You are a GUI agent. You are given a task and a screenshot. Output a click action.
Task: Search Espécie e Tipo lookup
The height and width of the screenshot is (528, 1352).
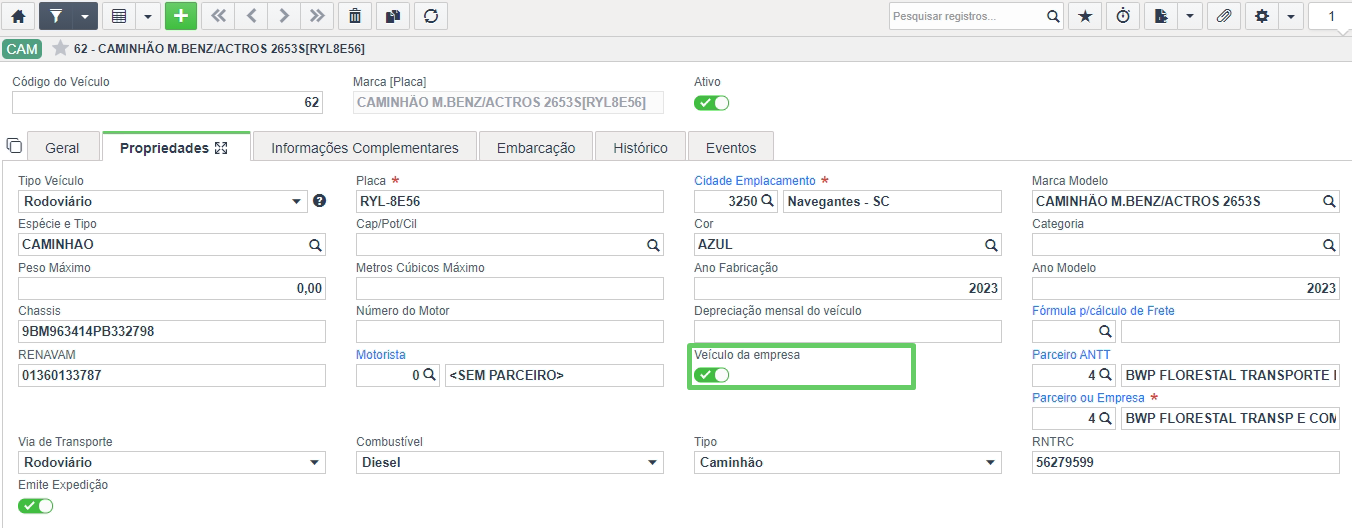pyautogui.click(x=314, y=244)
